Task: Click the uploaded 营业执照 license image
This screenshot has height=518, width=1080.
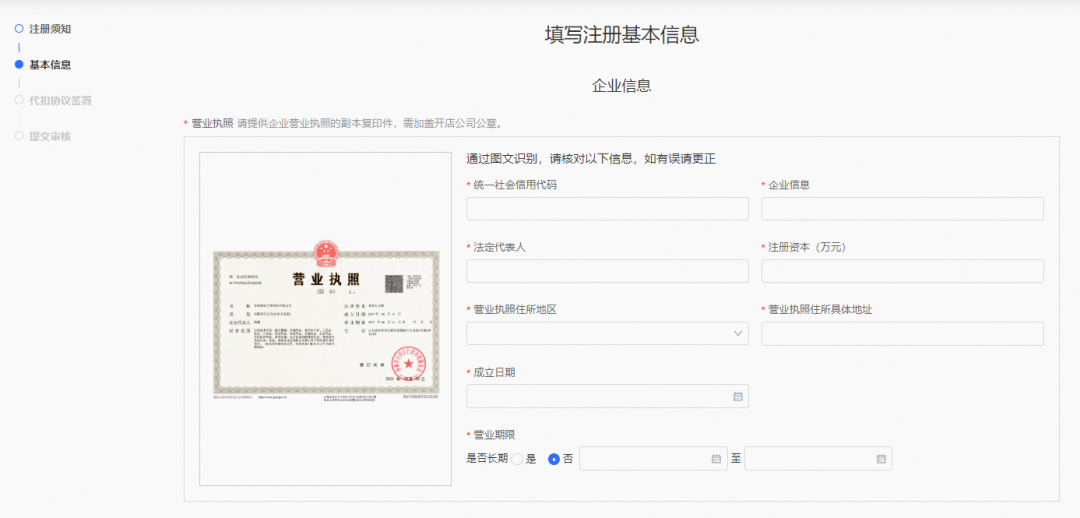Action: pos(326,318)
